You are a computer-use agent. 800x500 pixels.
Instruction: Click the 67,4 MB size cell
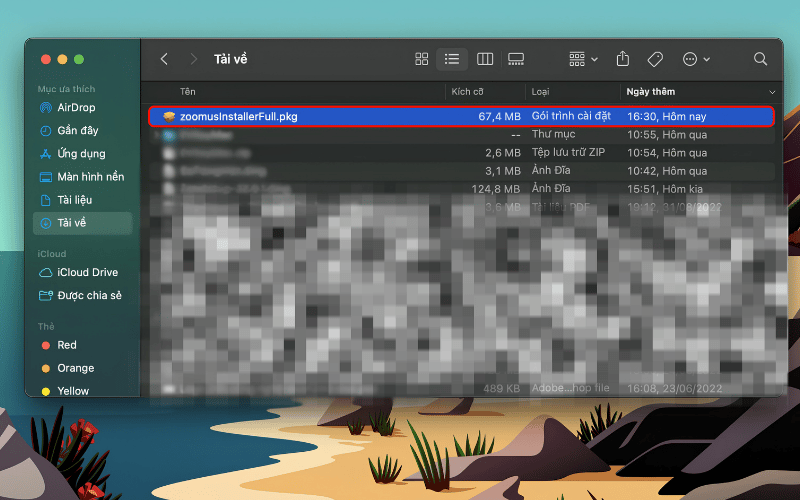tap(499, 117)
